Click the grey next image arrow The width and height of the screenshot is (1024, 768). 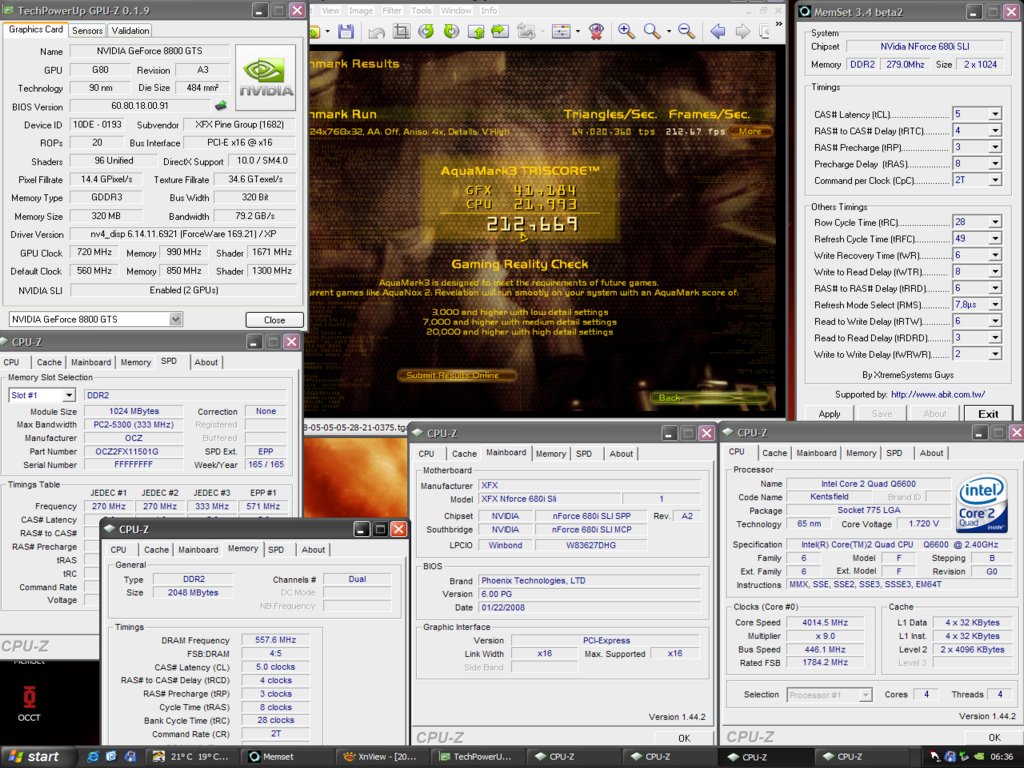(x=743, y=31)
